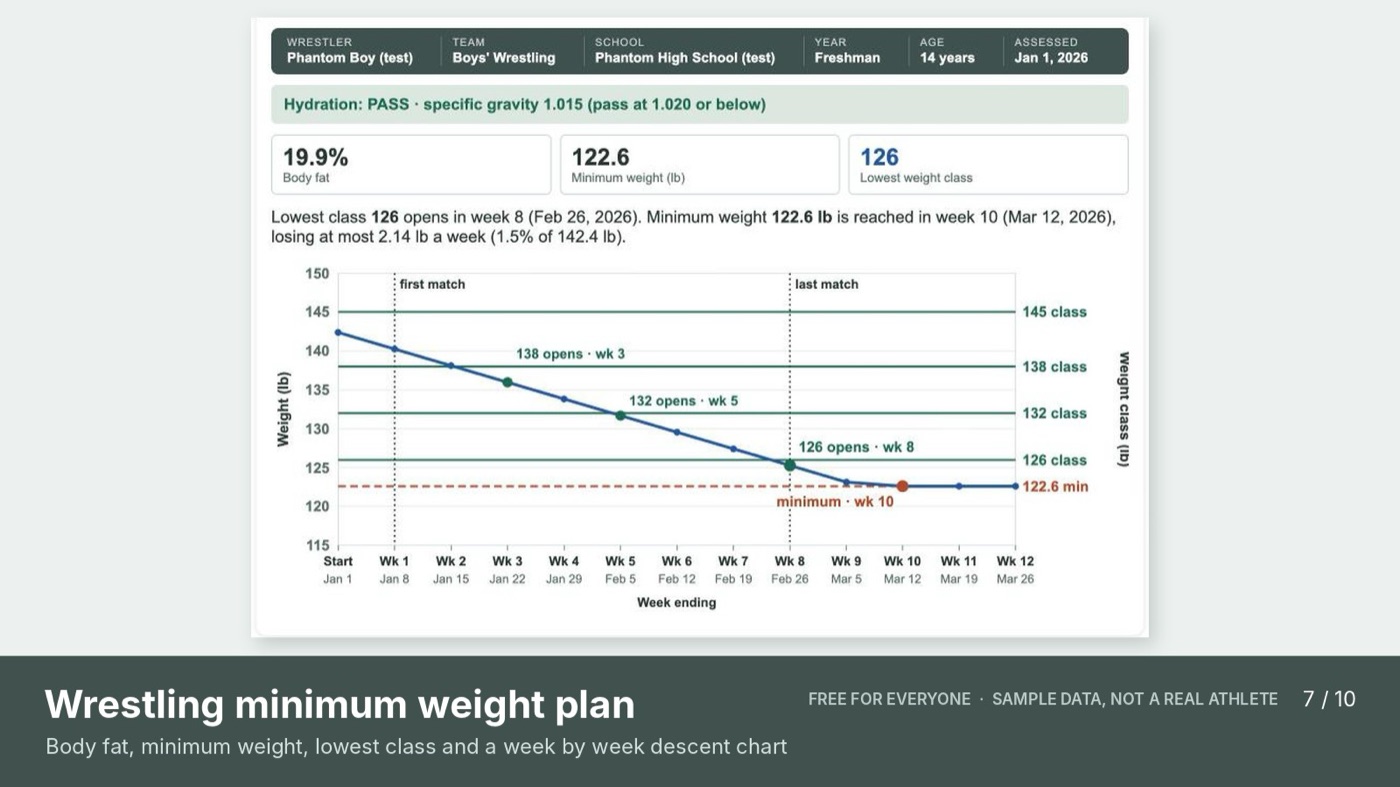Click the school value "Phantom High School (test)"
This screenshot has width=1400, height=787.
point(685,58)
